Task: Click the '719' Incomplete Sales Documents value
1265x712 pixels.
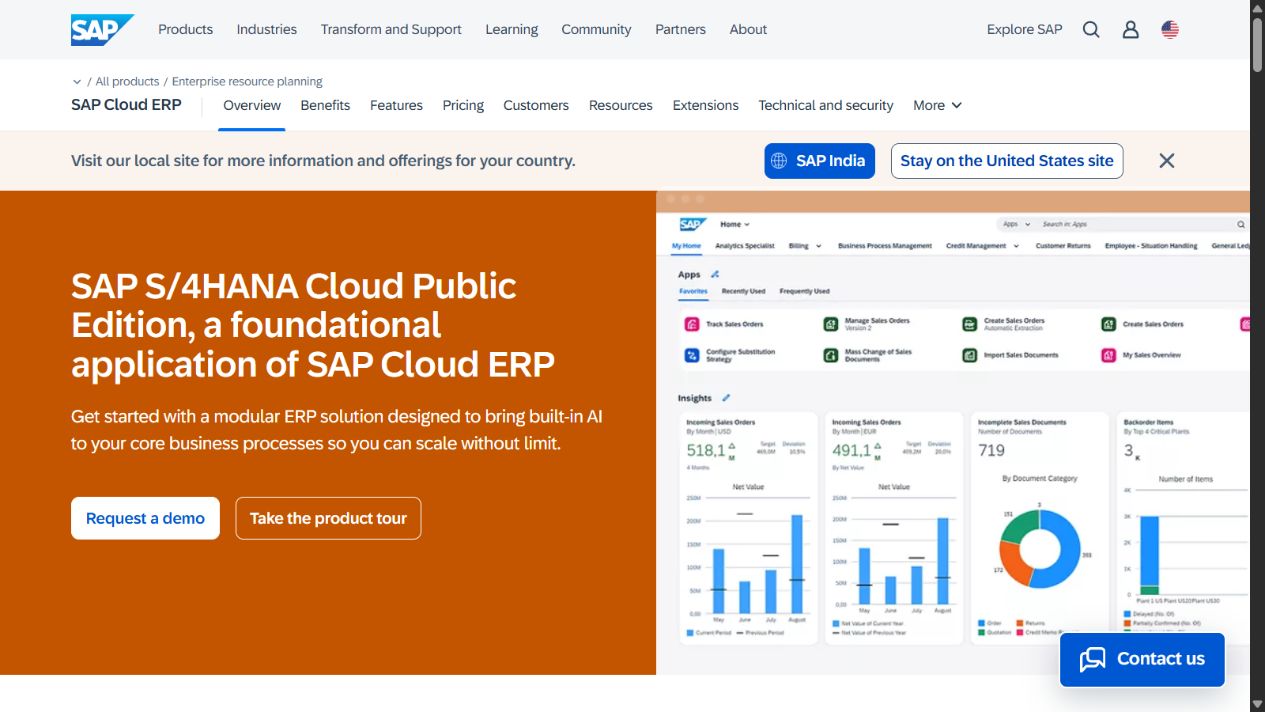Action: click(991, 450)
